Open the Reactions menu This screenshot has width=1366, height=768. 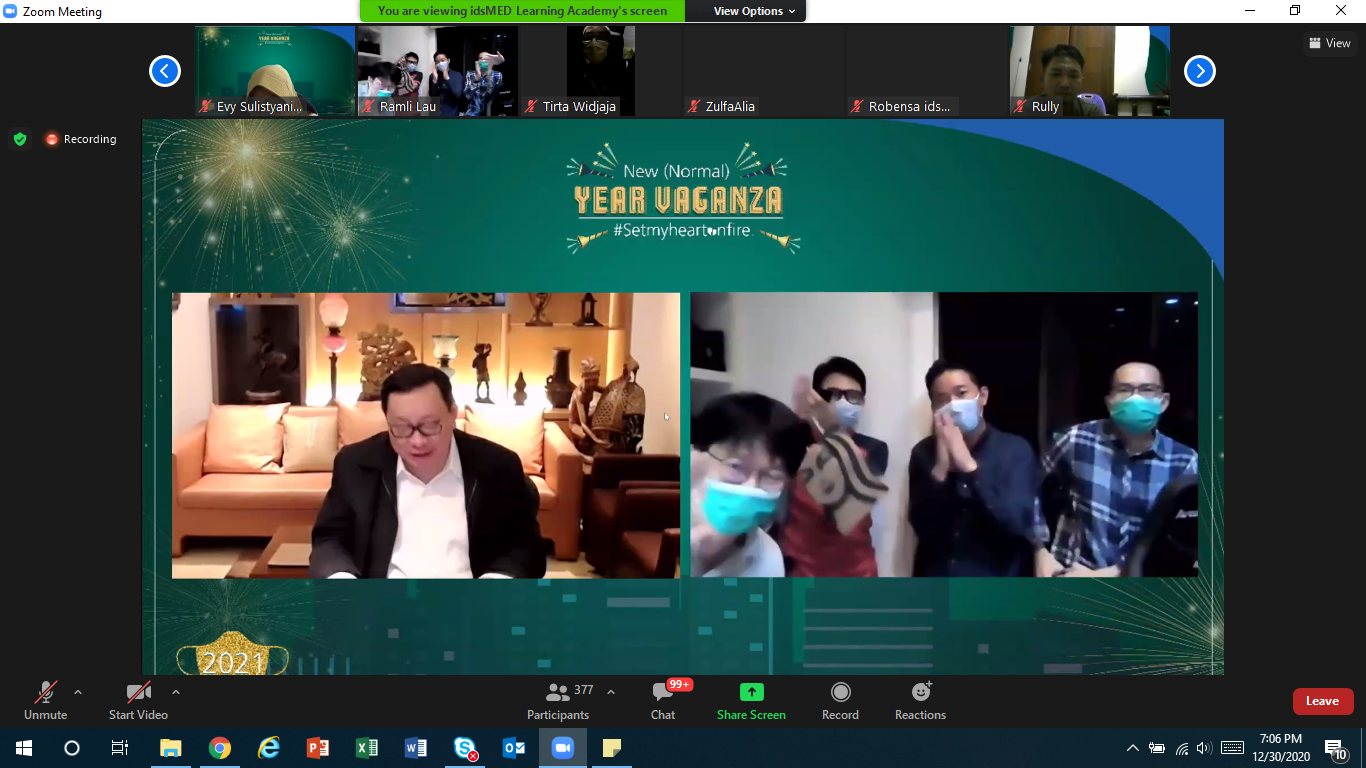(x=920, y=701)
